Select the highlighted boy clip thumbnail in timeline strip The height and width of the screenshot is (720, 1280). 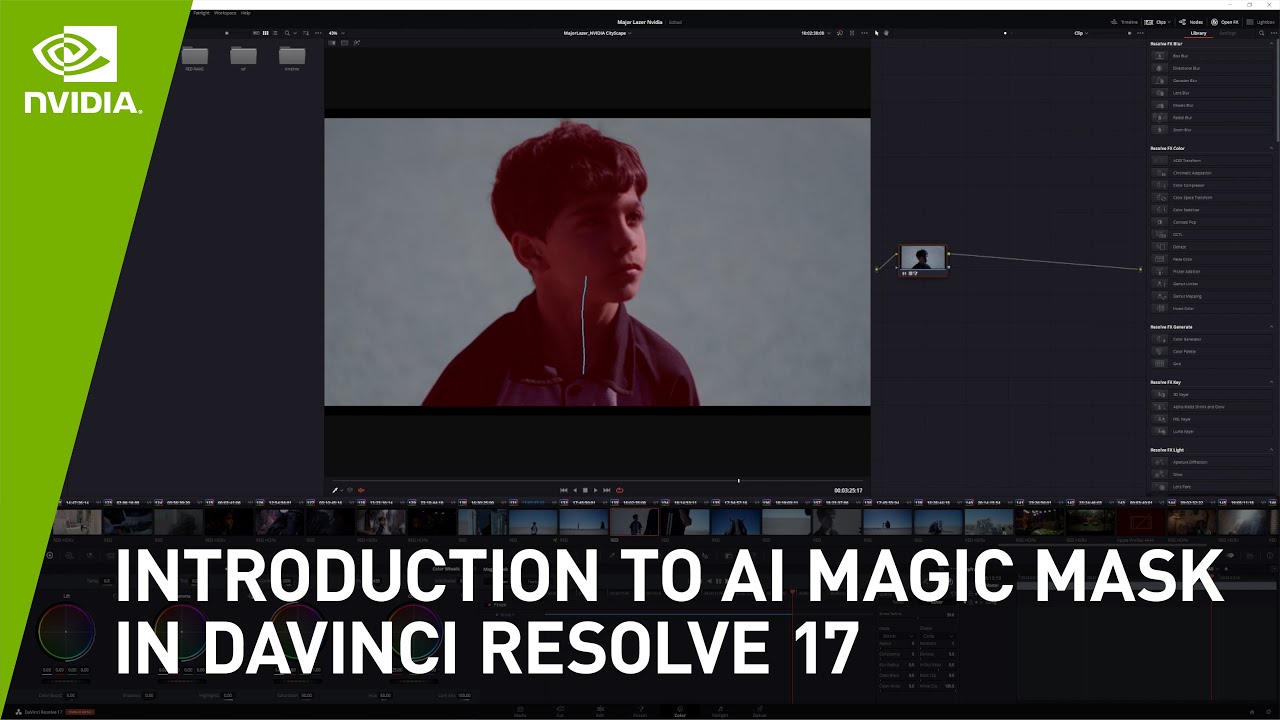(634, 522)
